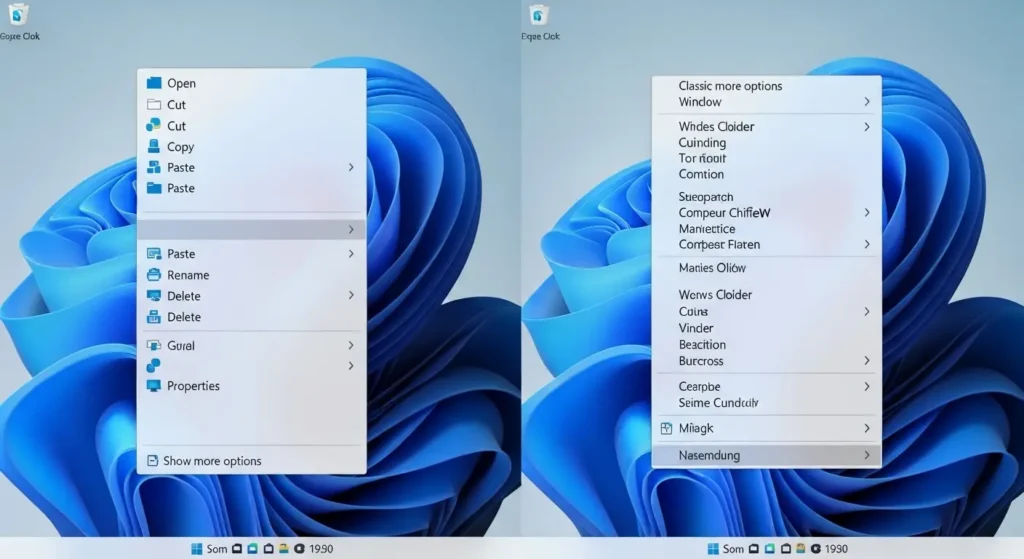Choose the highlighted Nasemdung entry
Viewport: 1024px width, 559px height.
[766, 455]
